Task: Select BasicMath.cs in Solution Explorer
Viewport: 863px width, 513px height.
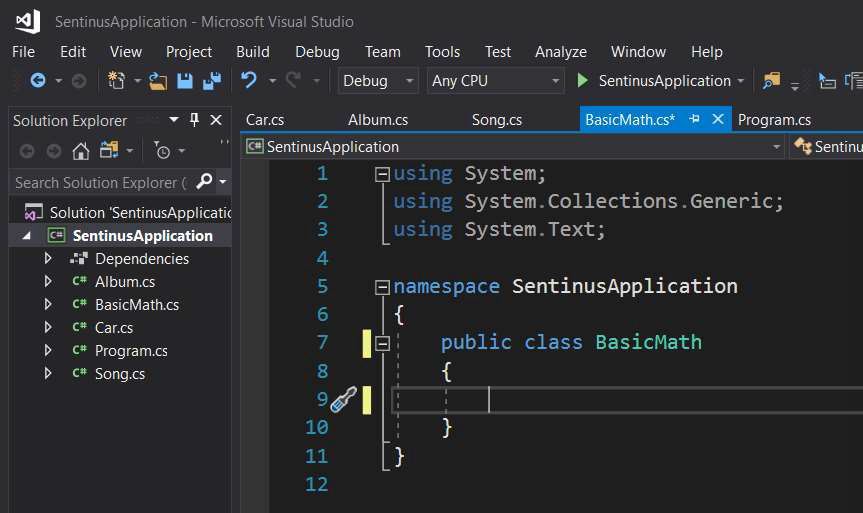Action: coord(136,304)
